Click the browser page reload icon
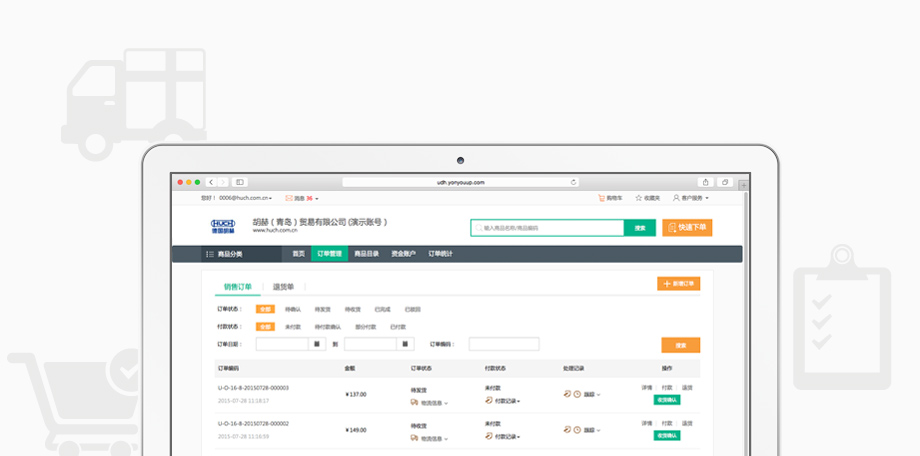Screen dimensions: 920x456 573,182
